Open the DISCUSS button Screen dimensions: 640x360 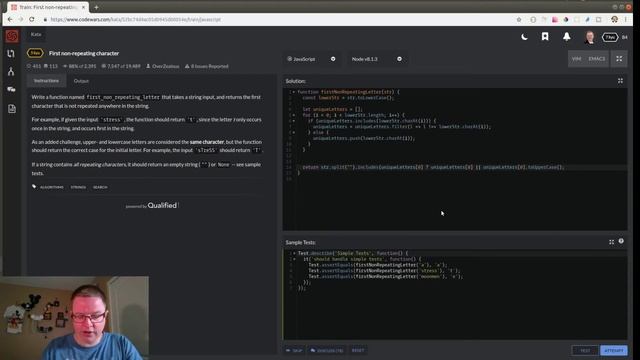click(x=327, y=350)
